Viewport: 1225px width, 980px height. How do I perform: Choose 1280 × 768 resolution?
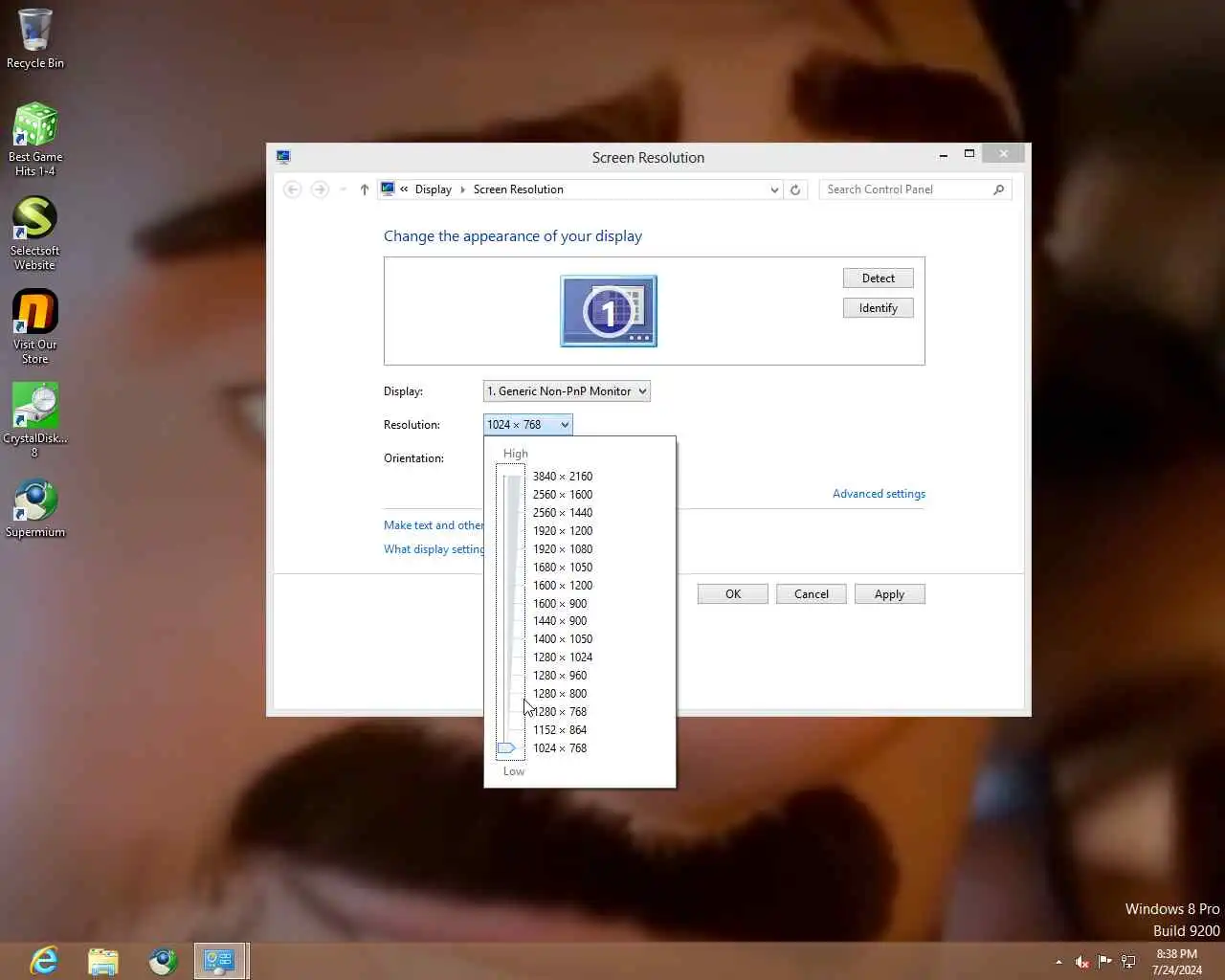[560, 712]
